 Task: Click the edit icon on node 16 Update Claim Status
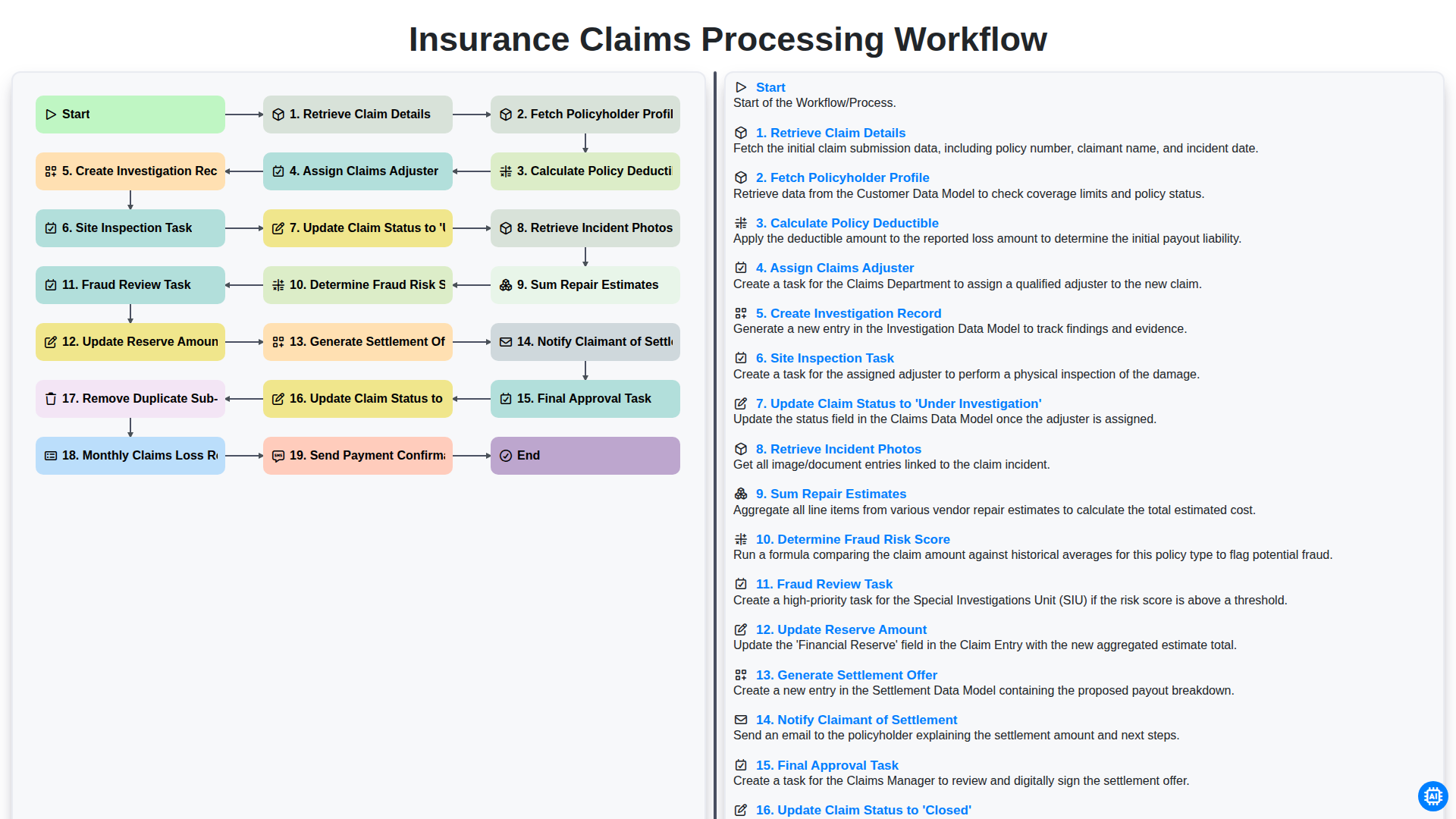tap(278, 399)
